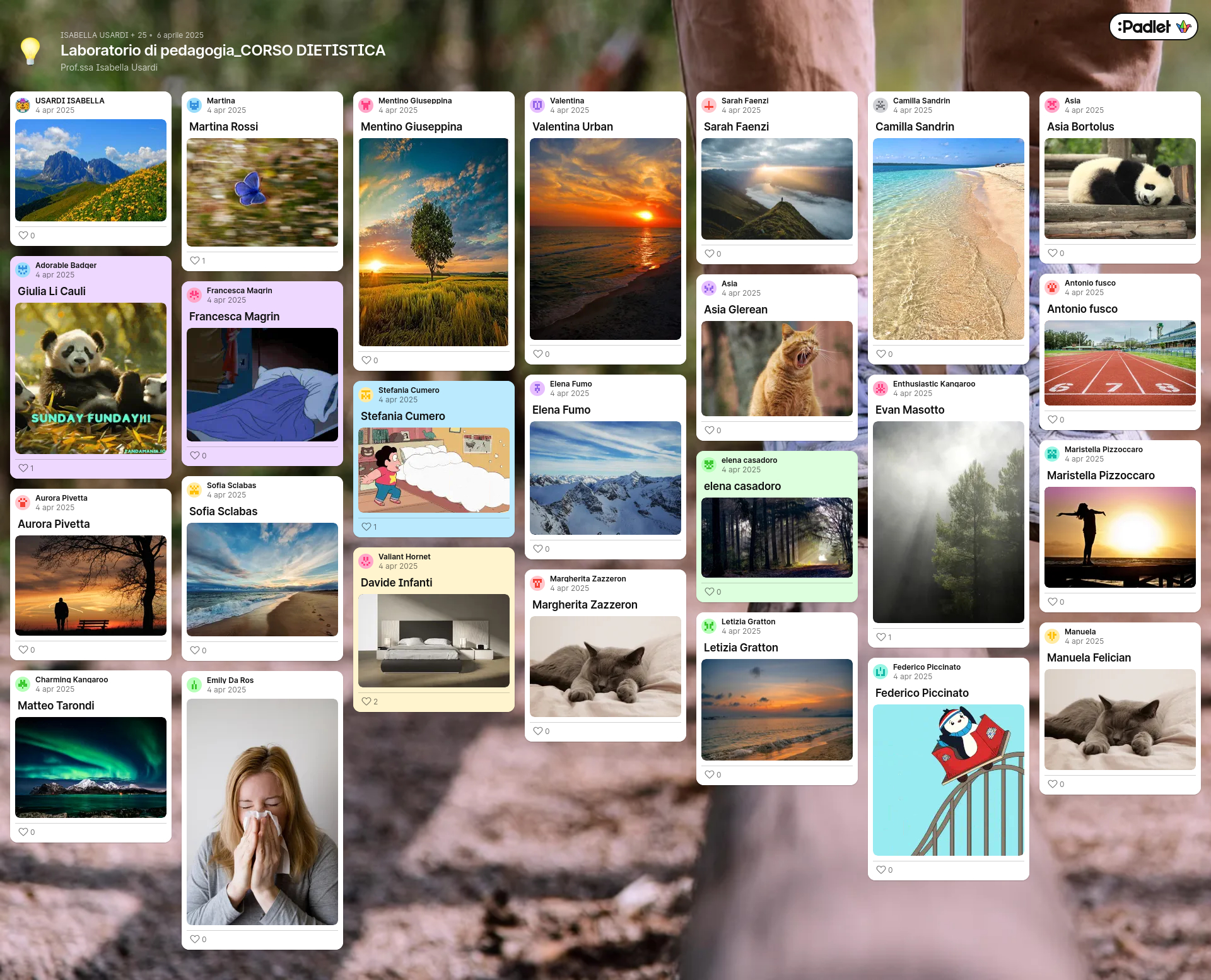Image resolution: width=1211 pixels, height=980 pixels.
Task: Click Federico Piccinato's teal avatar icon
Action: point(880,671)
